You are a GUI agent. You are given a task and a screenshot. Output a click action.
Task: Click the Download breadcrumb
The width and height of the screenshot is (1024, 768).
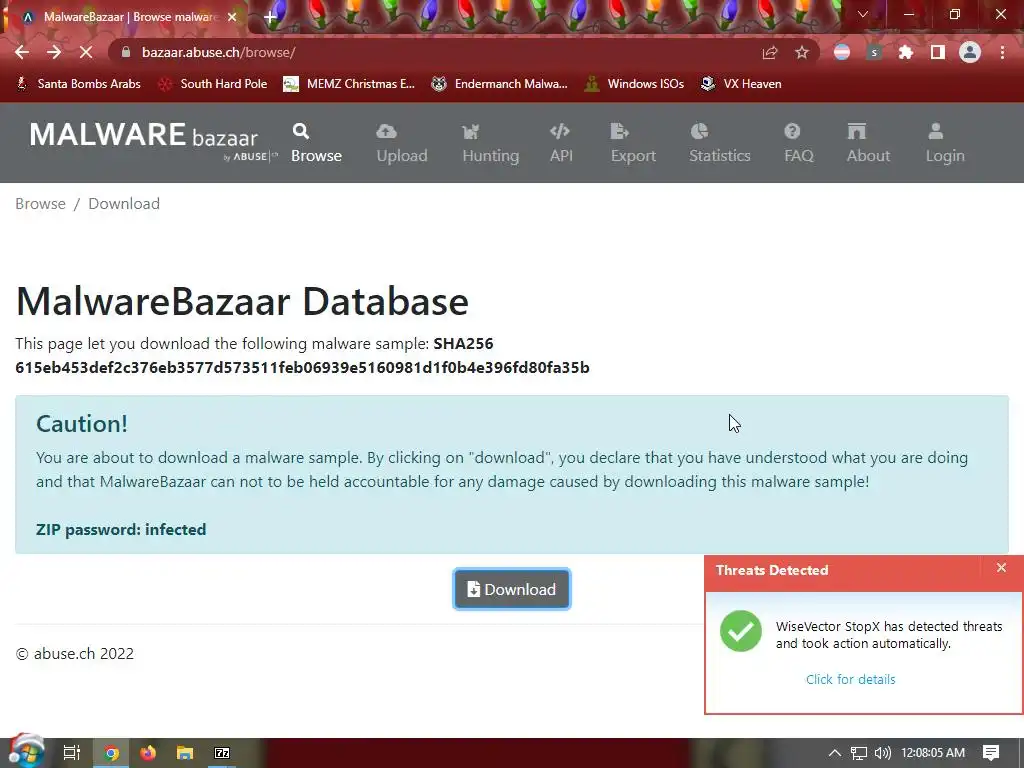[124, 204]
